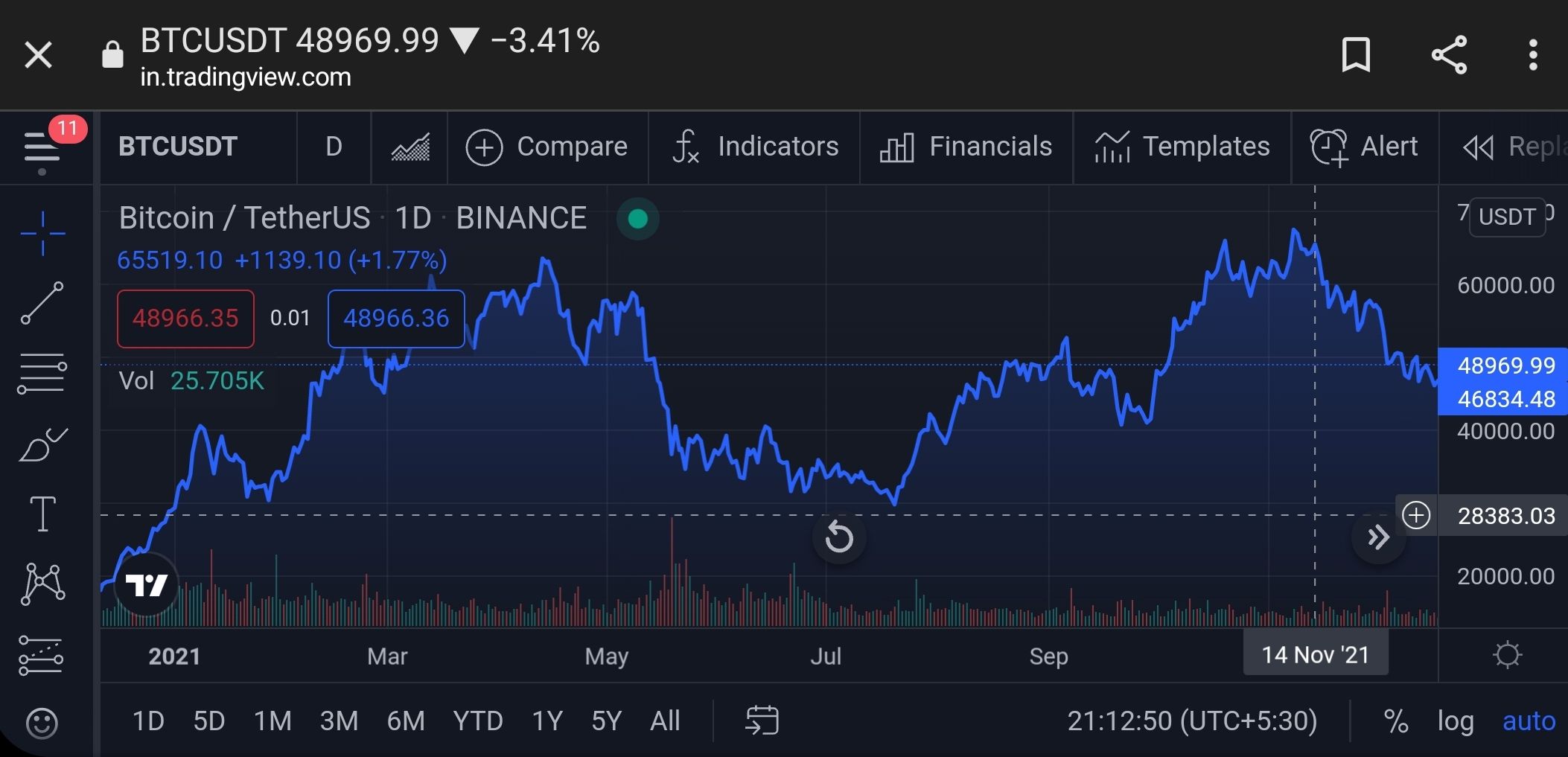The width and height of the screenshot is (1568, 757).
Task: Open indicator Templates dropdown
Action: pyautogui.click(x=1182, y=147)
